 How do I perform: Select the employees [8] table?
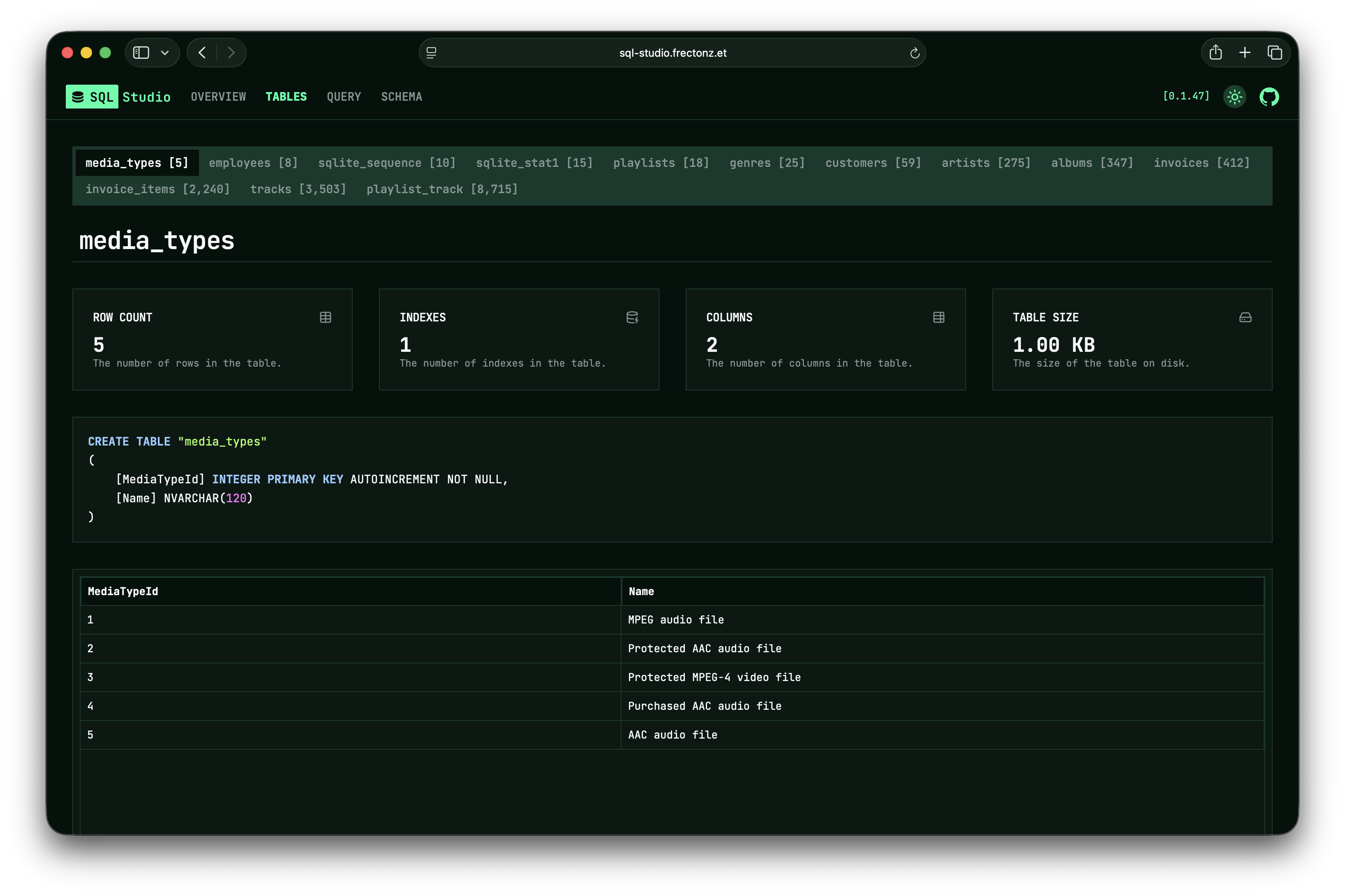tap(253, 163)
